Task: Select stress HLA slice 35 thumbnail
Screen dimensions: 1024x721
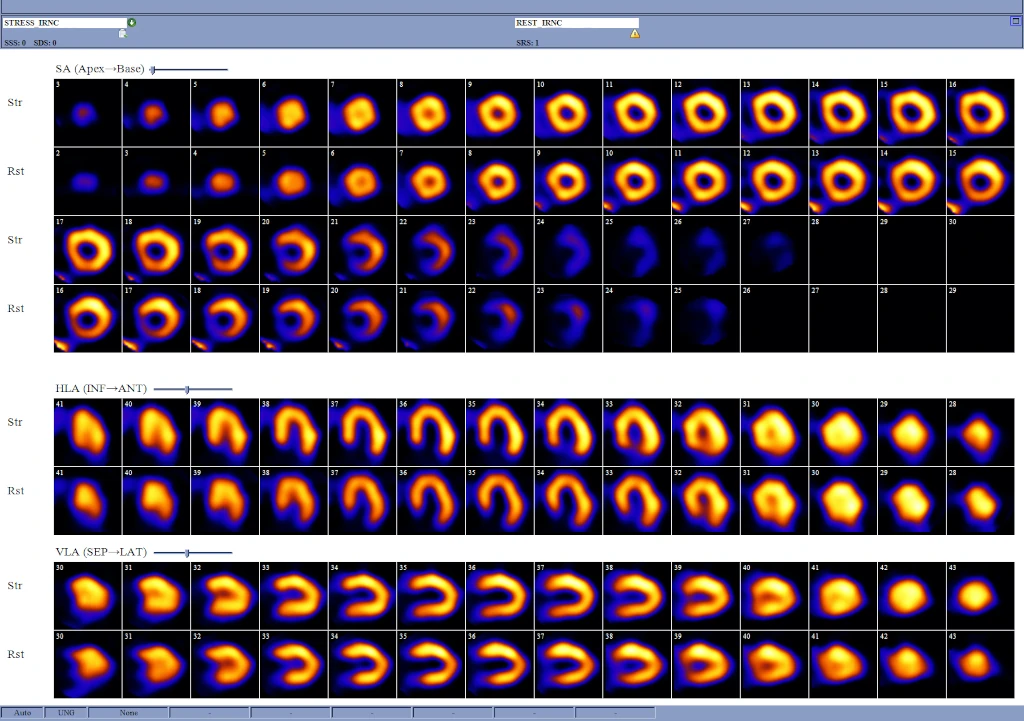Action: pos(498,430)
